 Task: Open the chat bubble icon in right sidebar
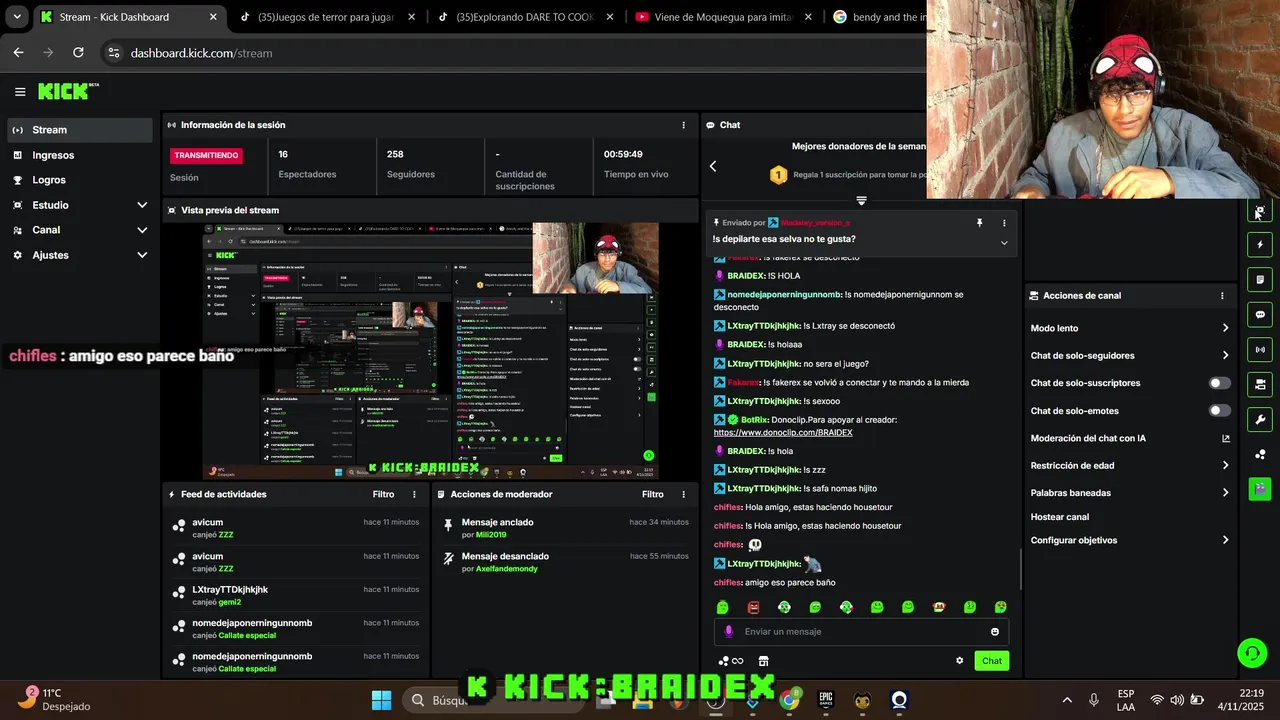pyautogui.click(x=1260, y=315)
